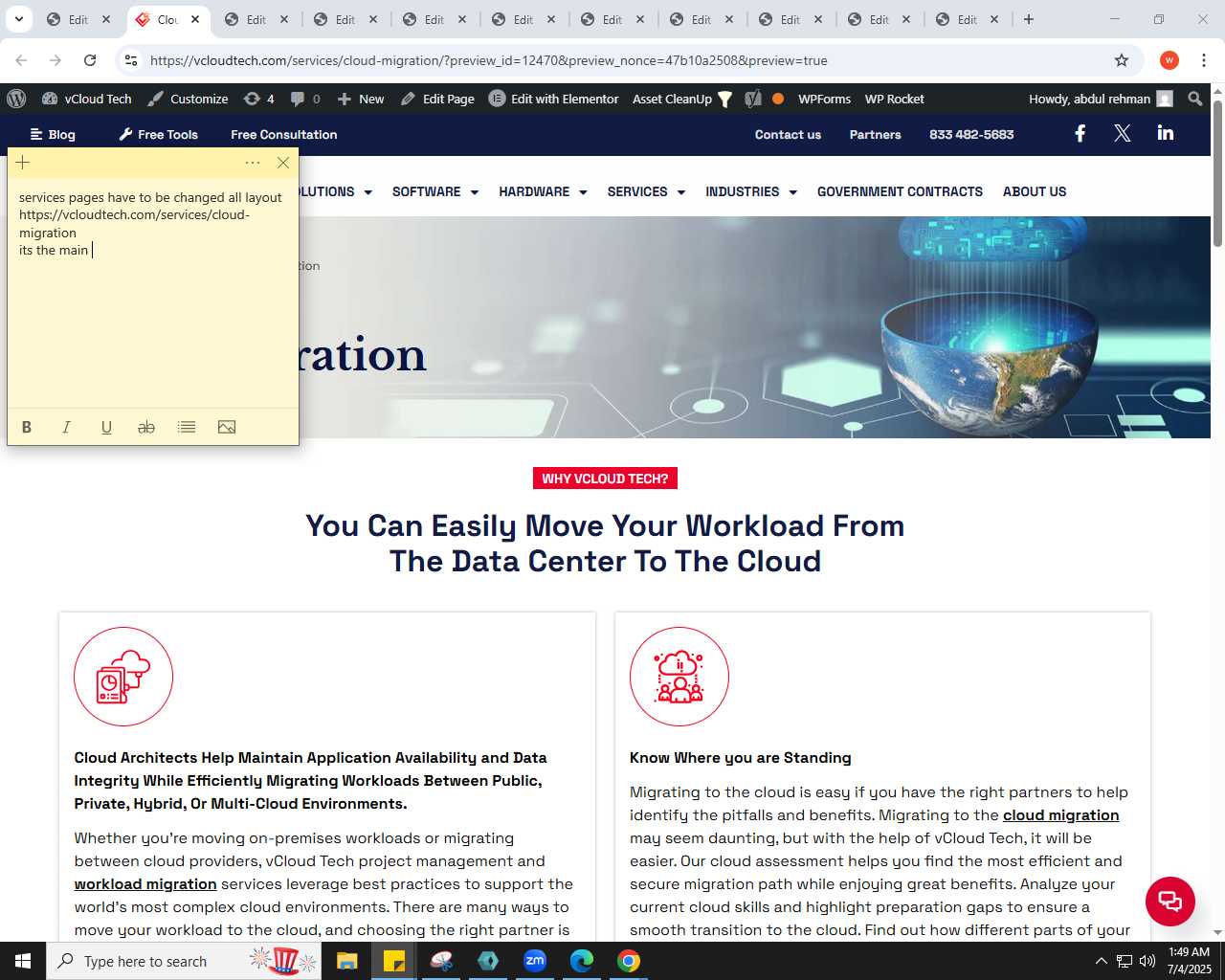Open Zoom from the taskbar
1225x980 pixels.
click(x=535, y=961)
